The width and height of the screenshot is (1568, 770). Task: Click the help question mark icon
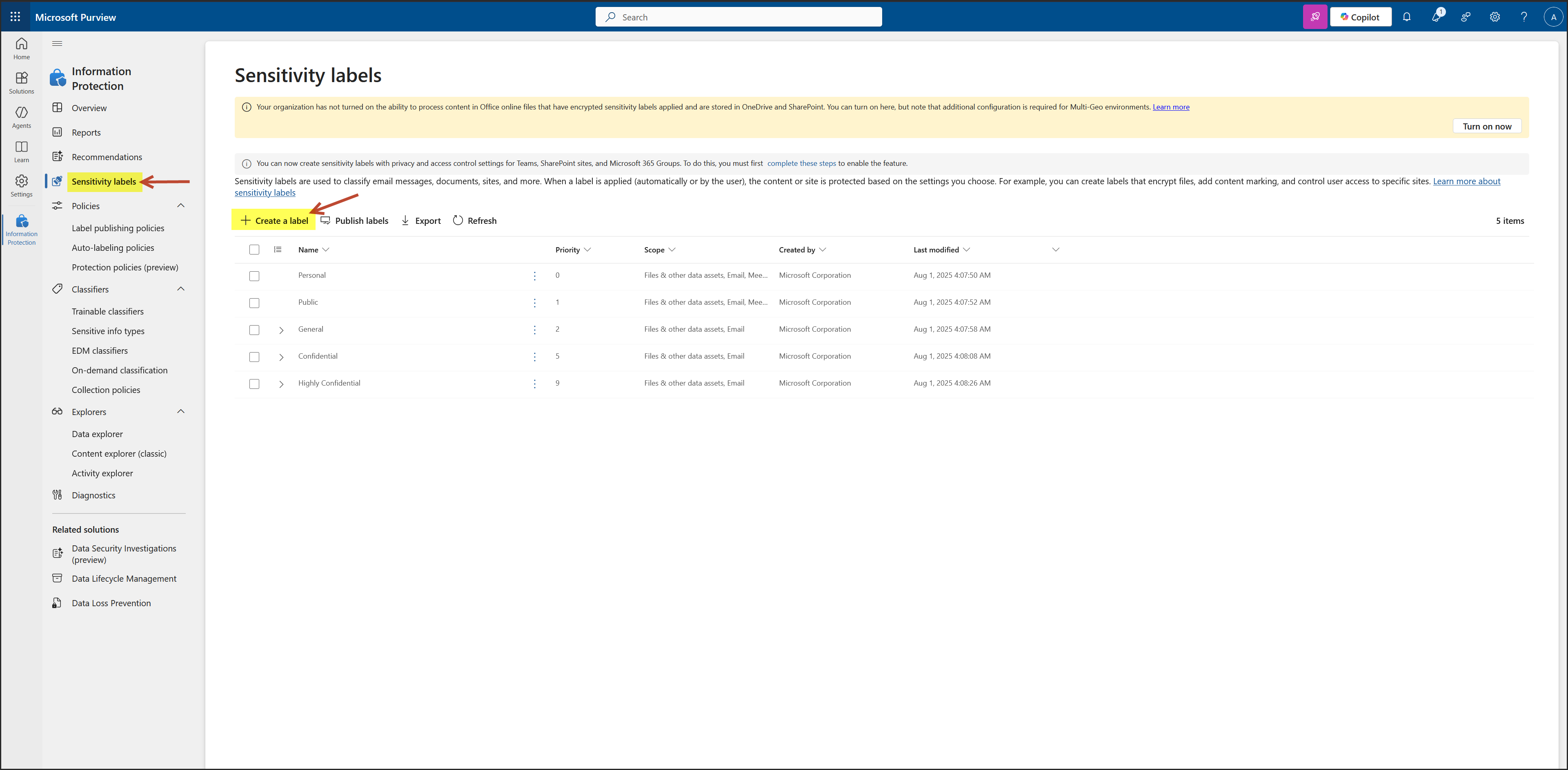[1524, 17]
